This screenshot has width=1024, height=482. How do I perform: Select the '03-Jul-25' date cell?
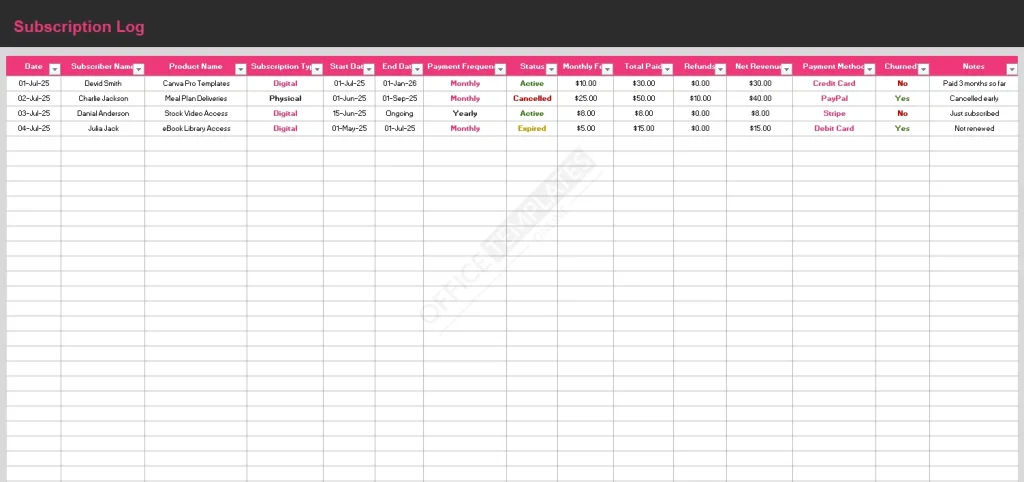click(34, 114)
